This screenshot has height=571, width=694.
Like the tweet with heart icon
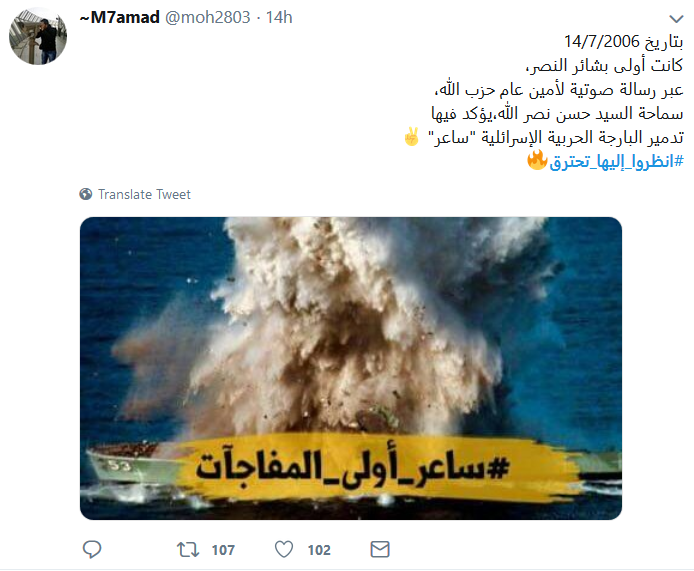click(284, 549)
